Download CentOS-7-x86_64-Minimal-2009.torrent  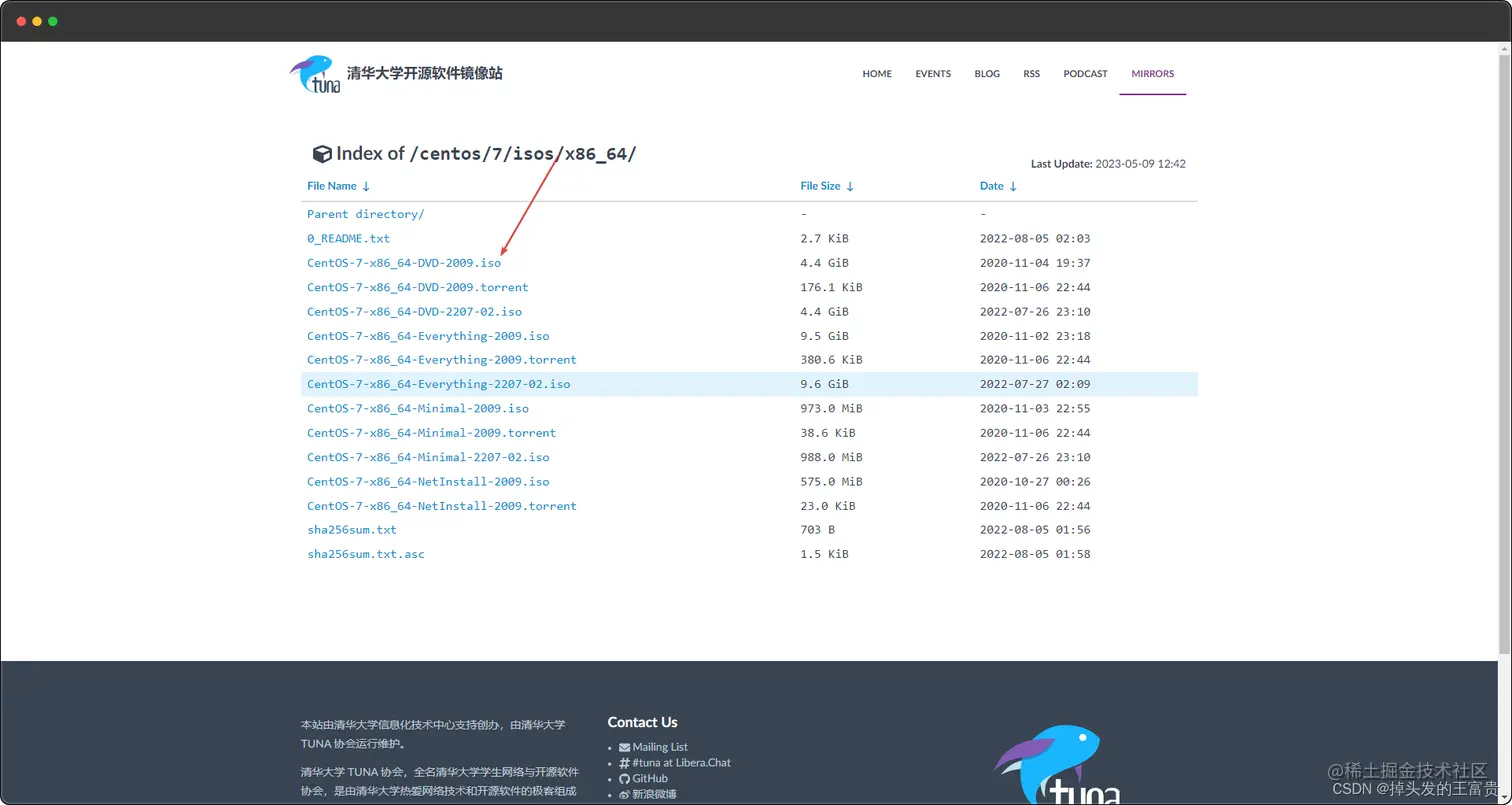click(431, 433)
